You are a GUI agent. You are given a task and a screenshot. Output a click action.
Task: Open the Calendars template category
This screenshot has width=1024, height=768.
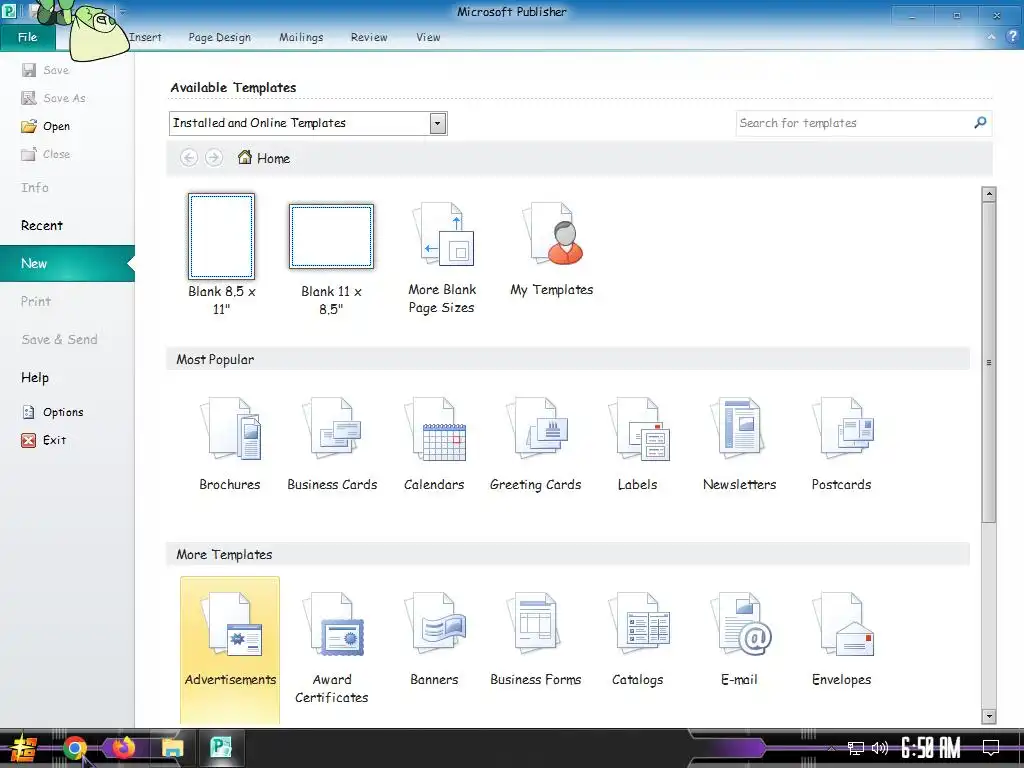pos(434,444)
